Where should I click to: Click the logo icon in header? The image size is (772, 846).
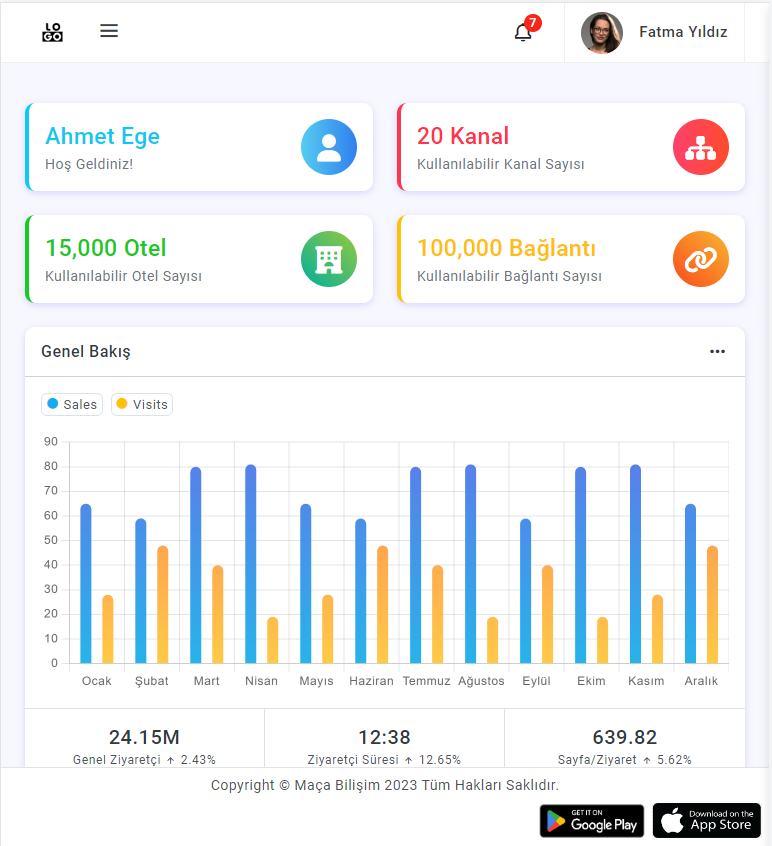click(x=52, y=32)
